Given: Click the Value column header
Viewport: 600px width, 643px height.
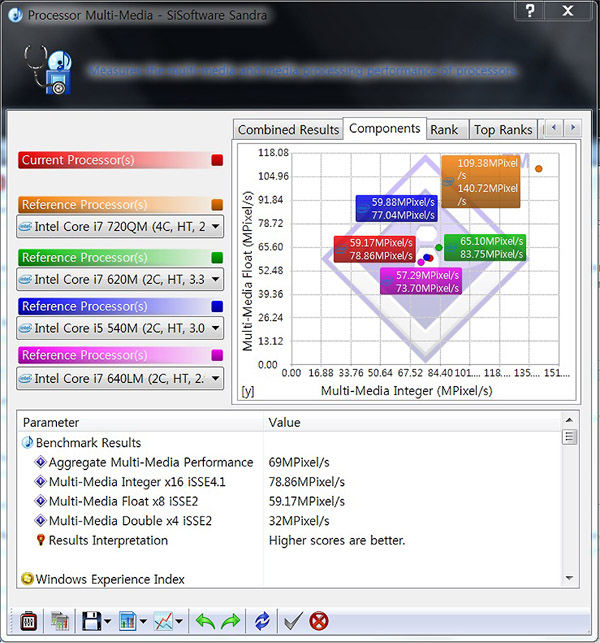Looking at the screenshot, I should (x=412, y=422).
